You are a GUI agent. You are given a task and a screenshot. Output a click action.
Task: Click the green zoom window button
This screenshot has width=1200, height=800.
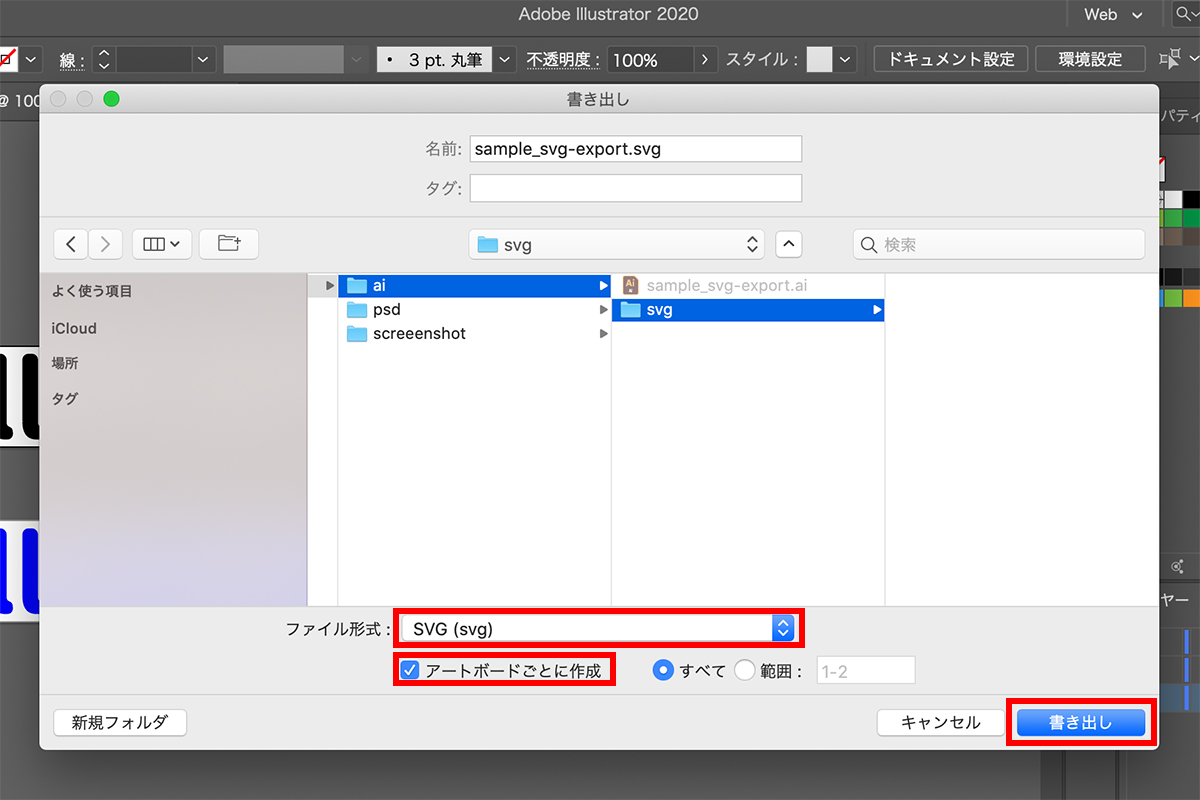pyautogui.click(x=111, y=99)
